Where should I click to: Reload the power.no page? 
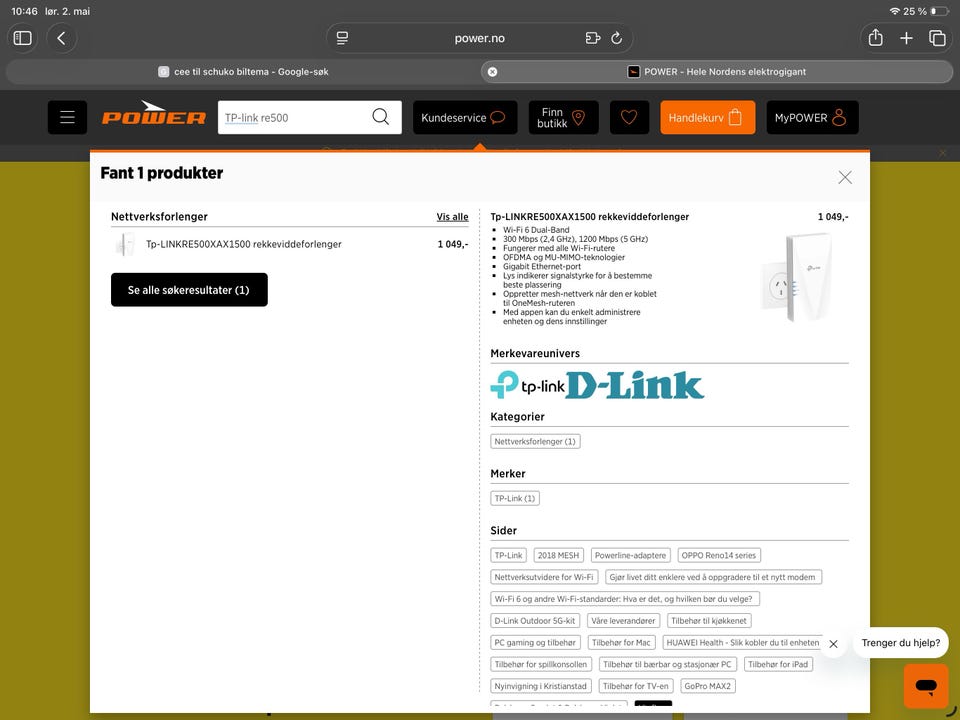pyautogui.click(x=617, y=38)
